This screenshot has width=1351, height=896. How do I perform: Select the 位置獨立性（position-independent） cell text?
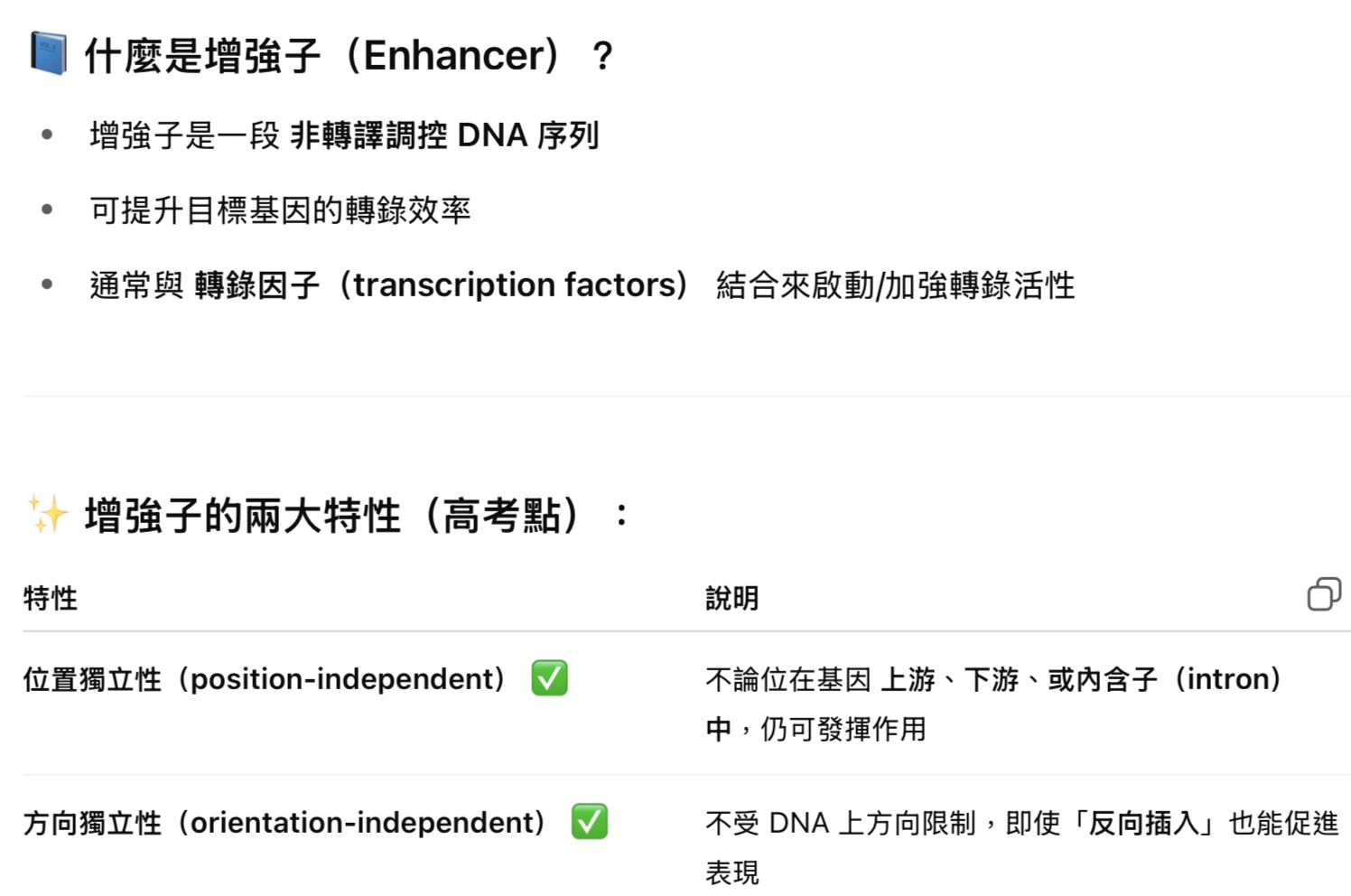click(264, 679)
